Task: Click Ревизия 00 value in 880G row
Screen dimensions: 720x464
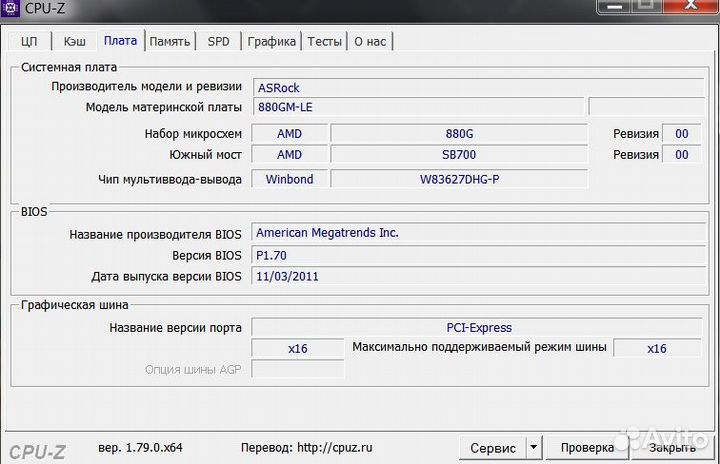Action: pyautogui.click(x=681, y=134)
